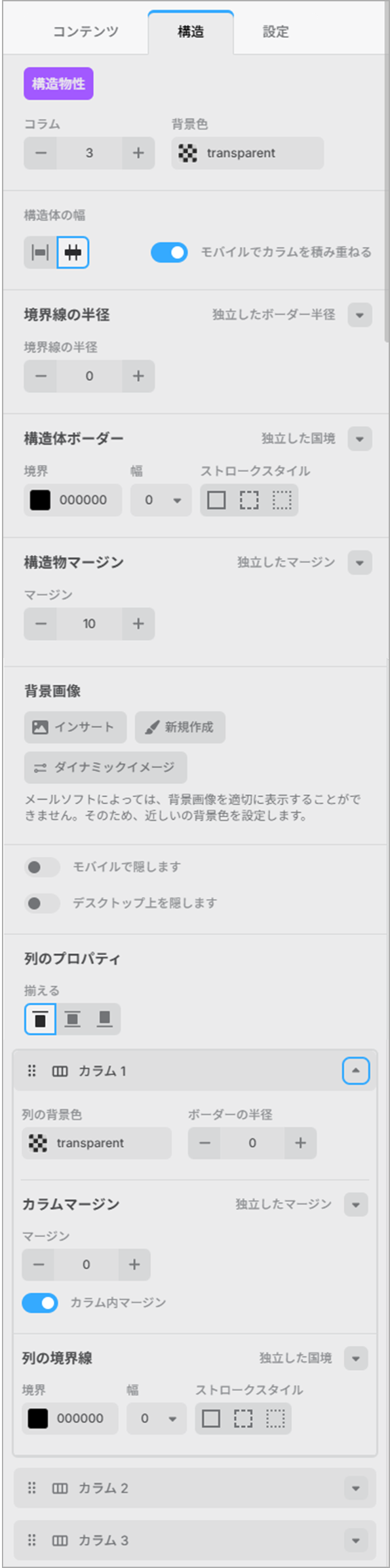This screenshot has height=1568, width=390.
Task: Select full-width structure icon
Action: [41, 253]
